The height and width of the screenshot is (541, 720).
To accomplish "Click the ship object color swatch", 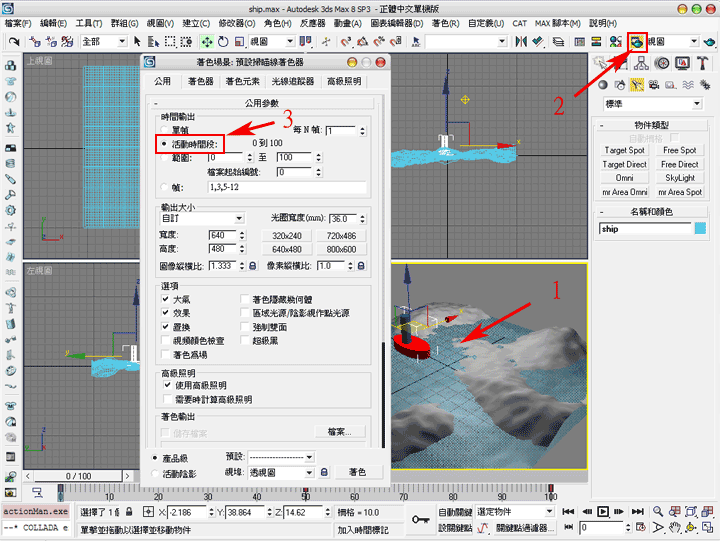I will click(x=700, y=228).
